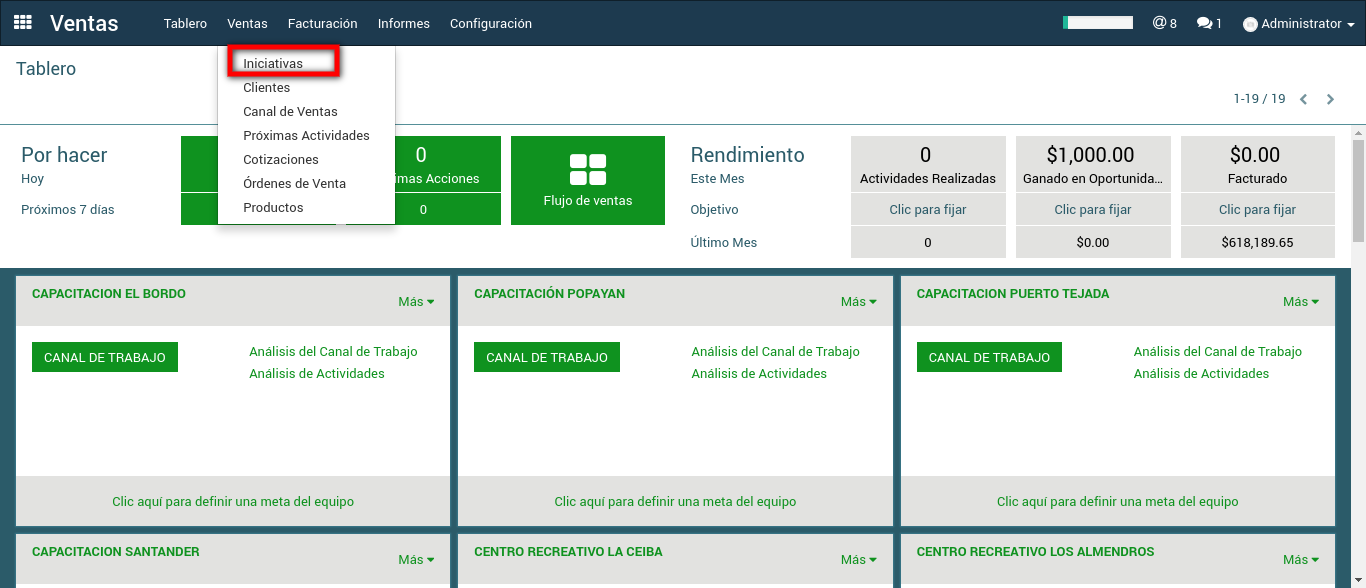The width and height of the screenshot is (1366, 588).
Task: Click to set Facturado objective
Action: pos(1257,209)
